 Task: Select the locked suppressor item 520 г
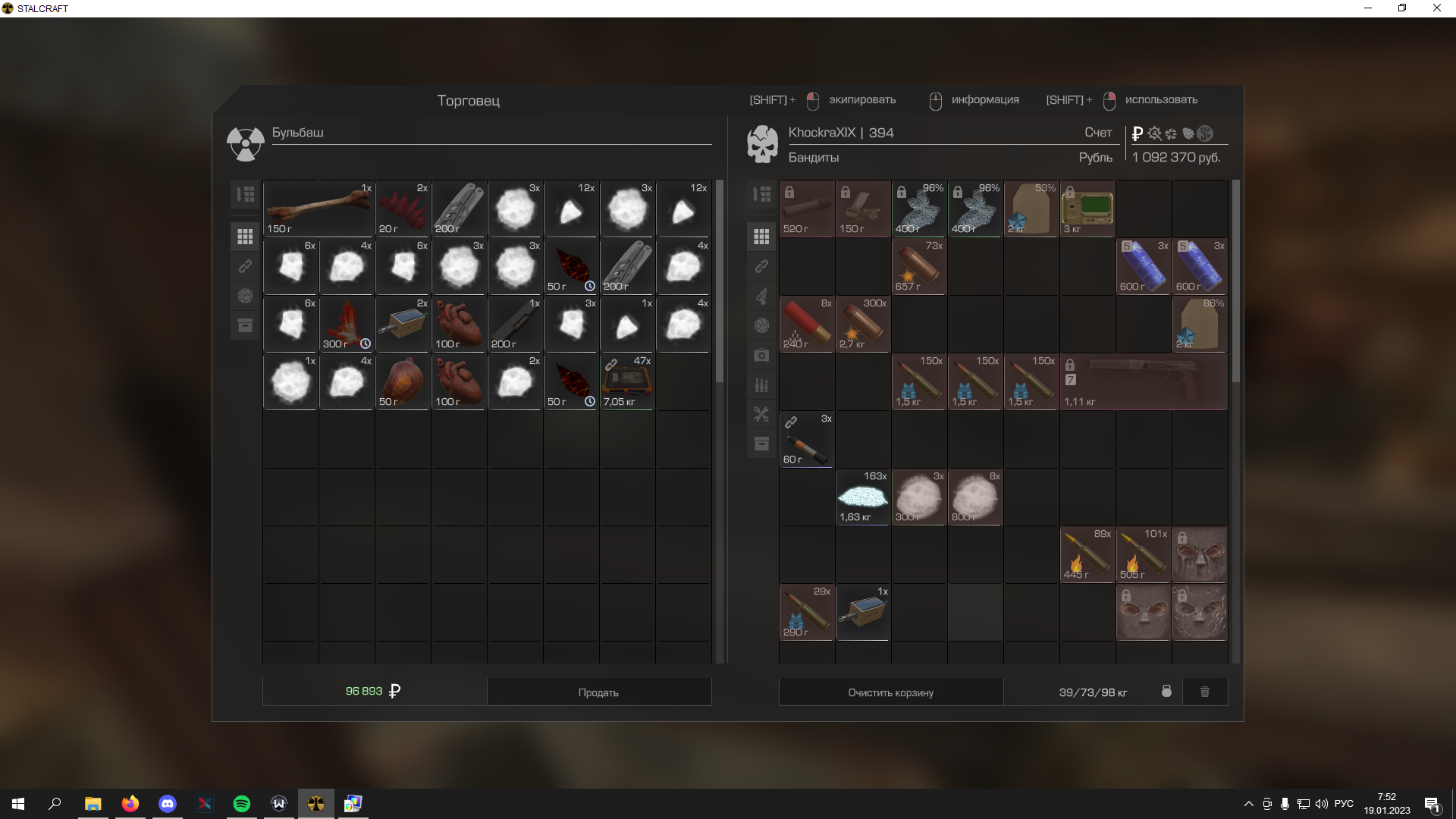click(x=807, y=209)
